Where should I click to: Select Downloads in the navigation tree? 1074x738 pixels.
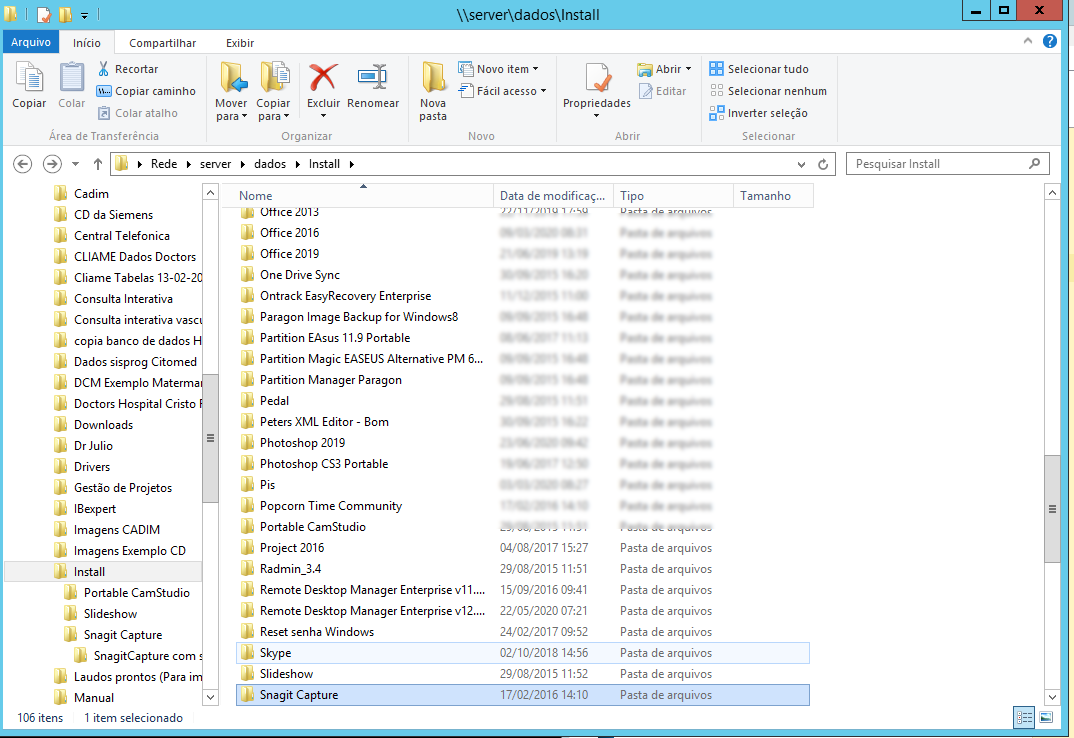[x=103, y=424]
